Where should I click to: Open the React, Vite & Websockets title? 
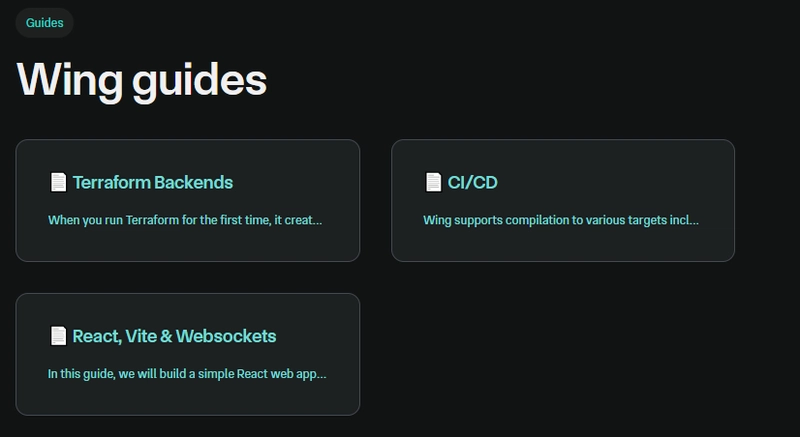174,337
